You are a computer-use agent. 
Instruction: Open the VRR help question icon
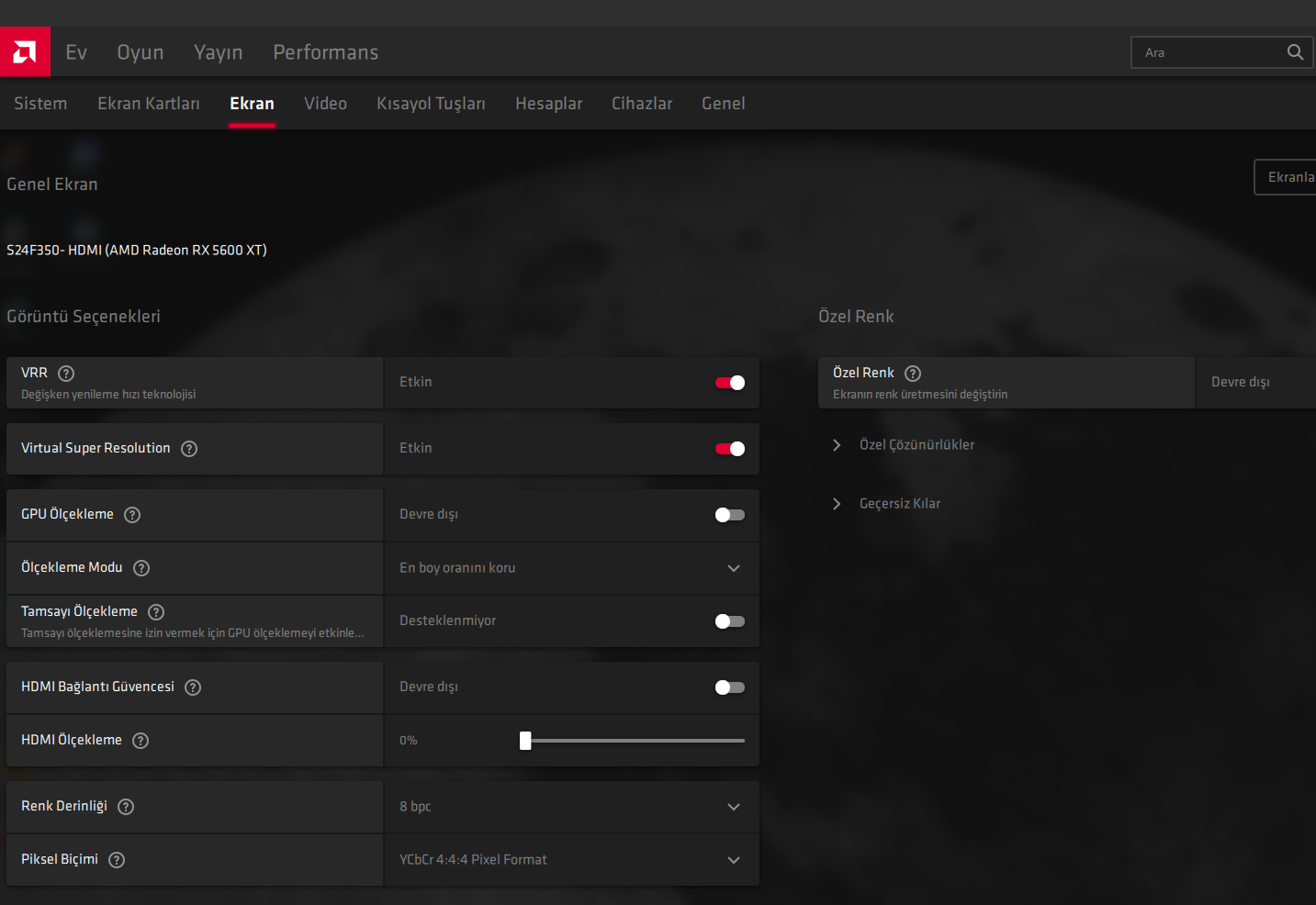pos(66,374)
